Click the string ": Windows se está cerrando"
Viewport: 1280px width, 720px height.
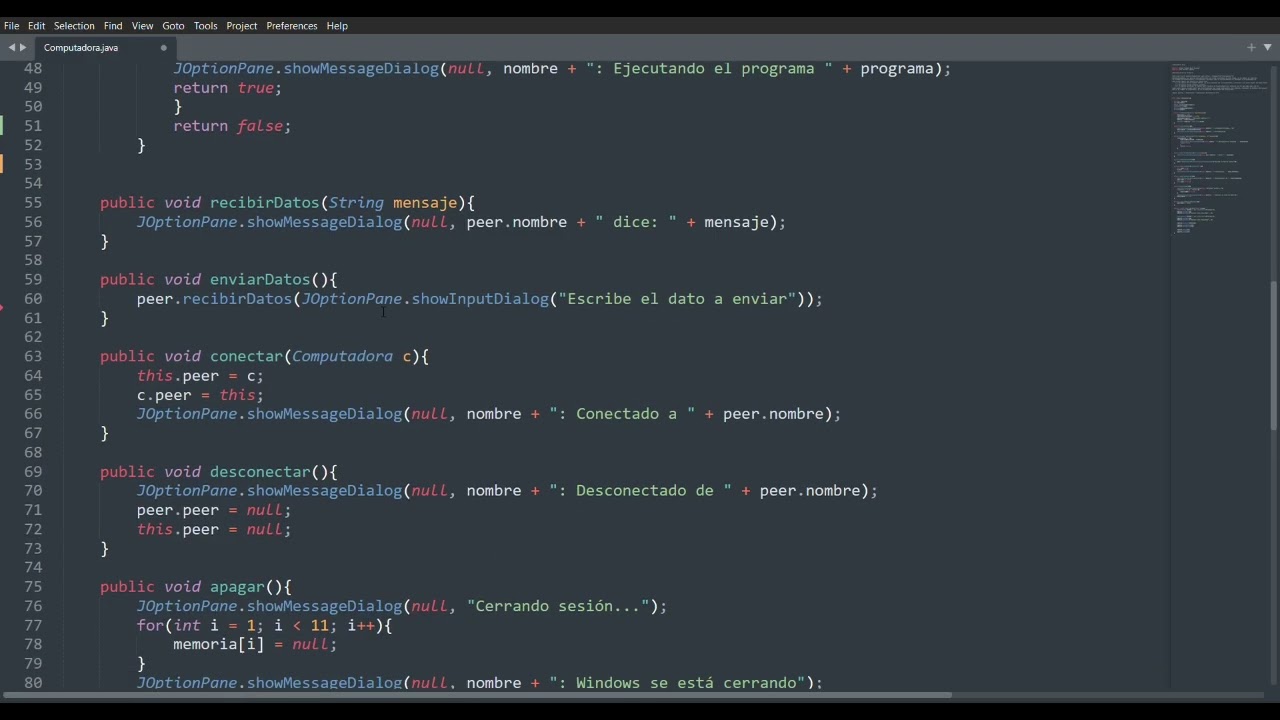pos(677,683)
